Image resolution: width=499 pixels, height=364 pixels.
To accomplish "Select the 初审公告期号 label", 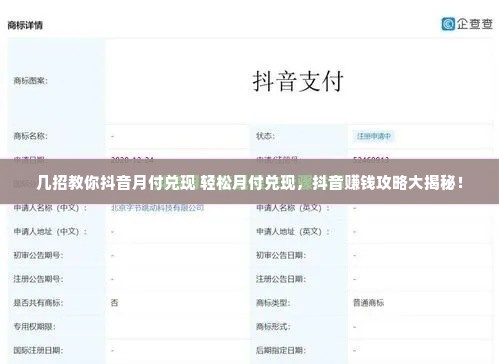I will 38,255.
